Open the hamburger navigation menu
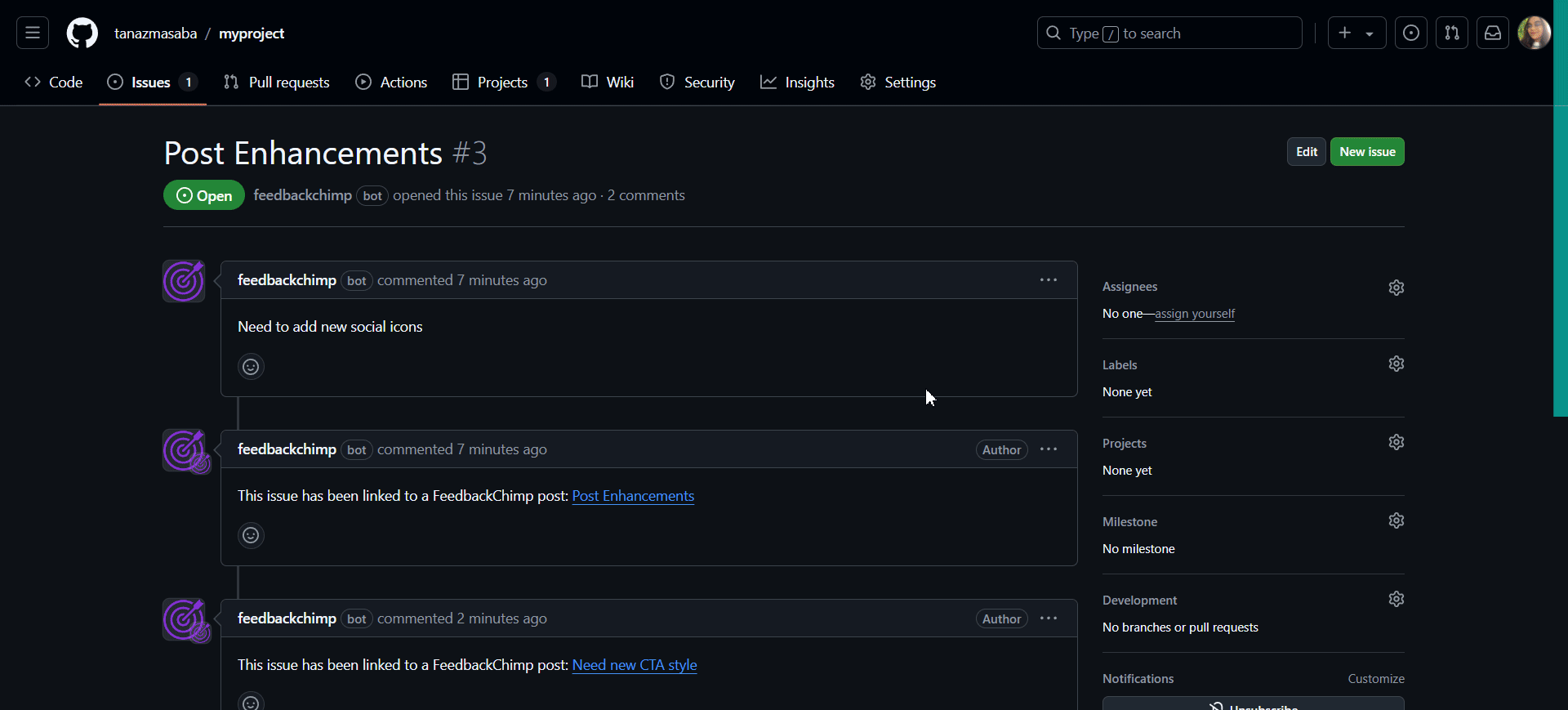This screenshot has width=1568, height=710. click(33, 33)
